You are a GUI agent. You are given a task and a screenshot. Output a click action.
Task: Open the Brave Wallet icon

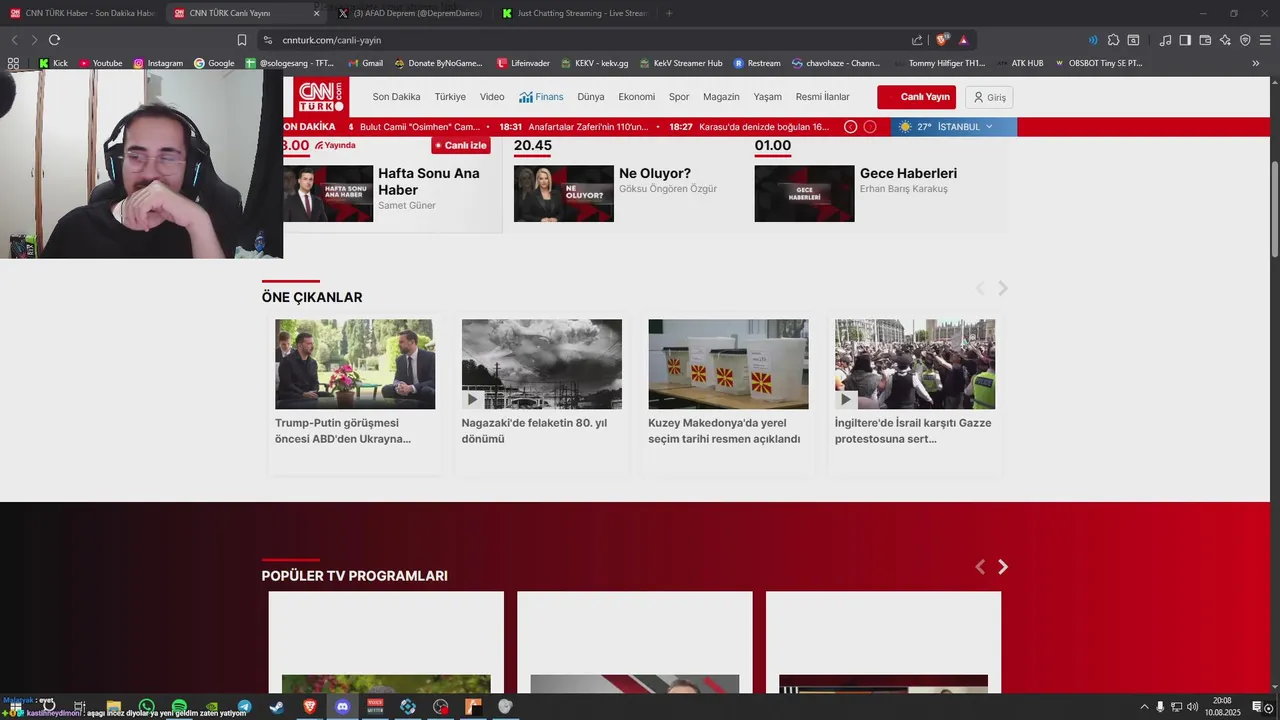click(1205, 40)
